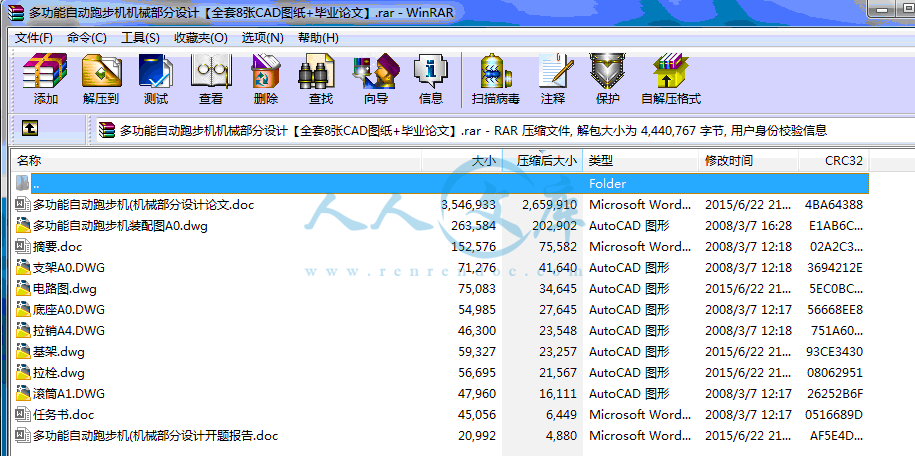Open the 向导 (Wizard) toolbar icon
Image resolution: width=915 pixels, height=456 pixels.
[x=376, y=71]
